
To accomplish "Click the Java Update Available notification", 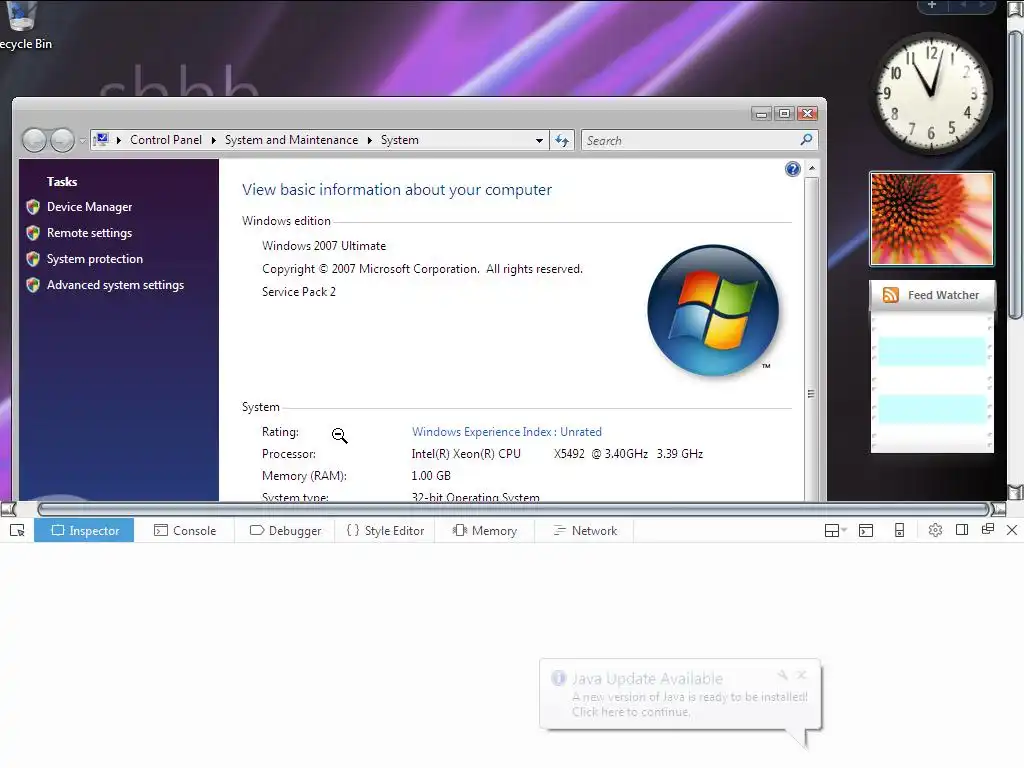I will (680, 695).
